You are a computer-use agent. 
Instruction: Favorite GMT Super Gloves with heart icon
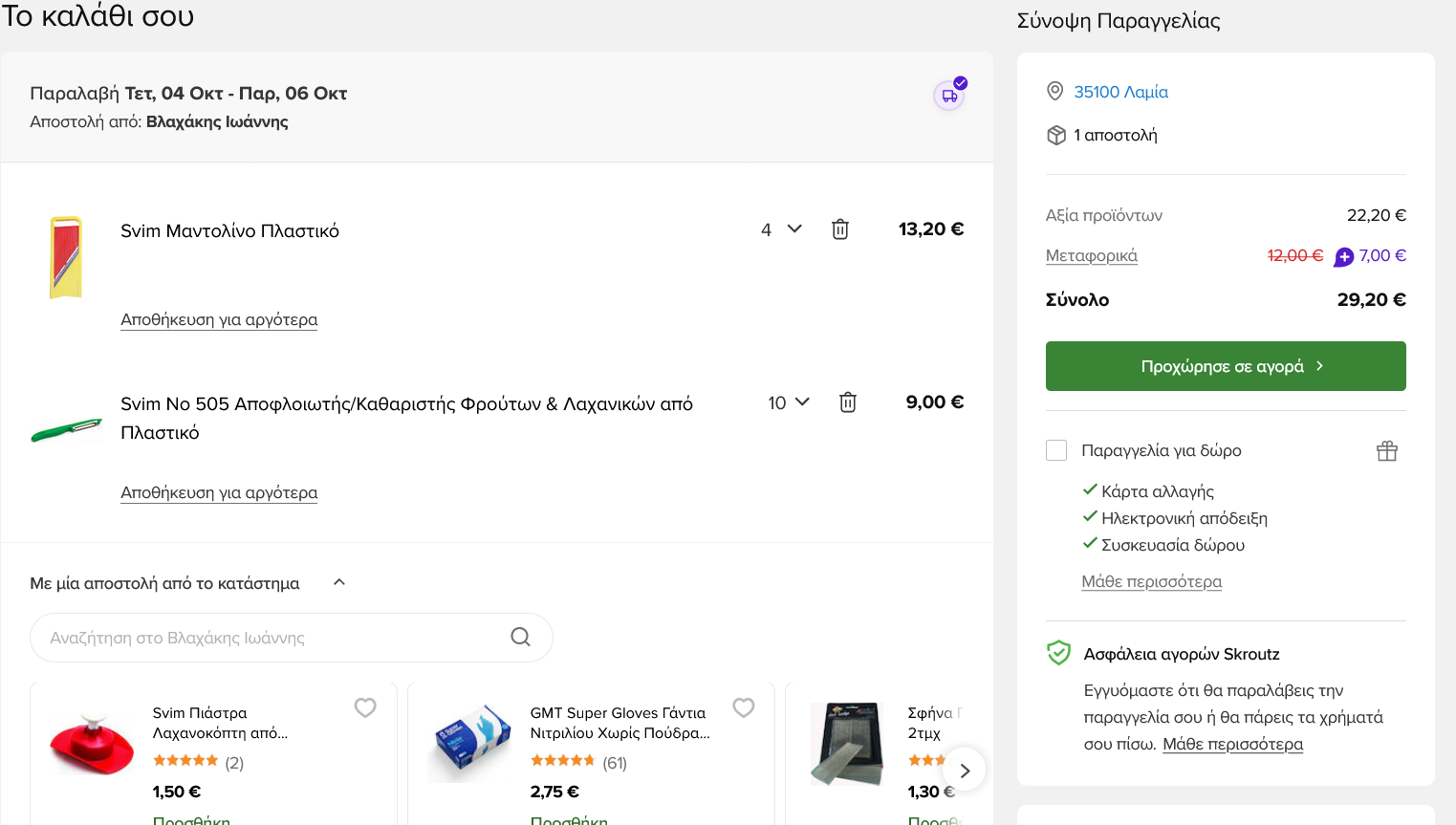744,707
